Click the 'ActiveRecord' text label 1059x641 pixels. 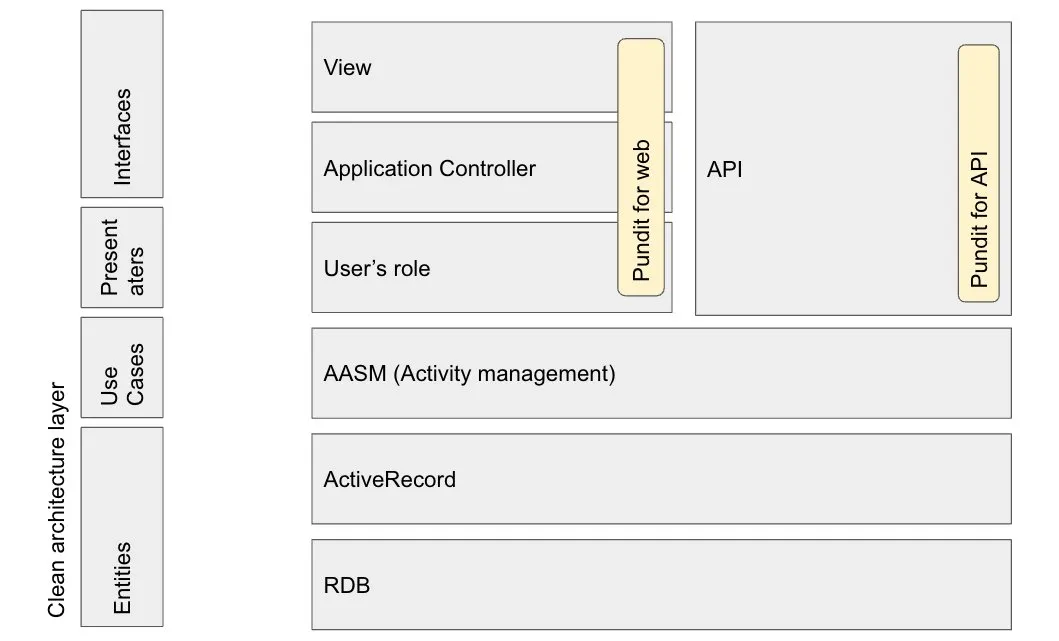pos(389,480)
